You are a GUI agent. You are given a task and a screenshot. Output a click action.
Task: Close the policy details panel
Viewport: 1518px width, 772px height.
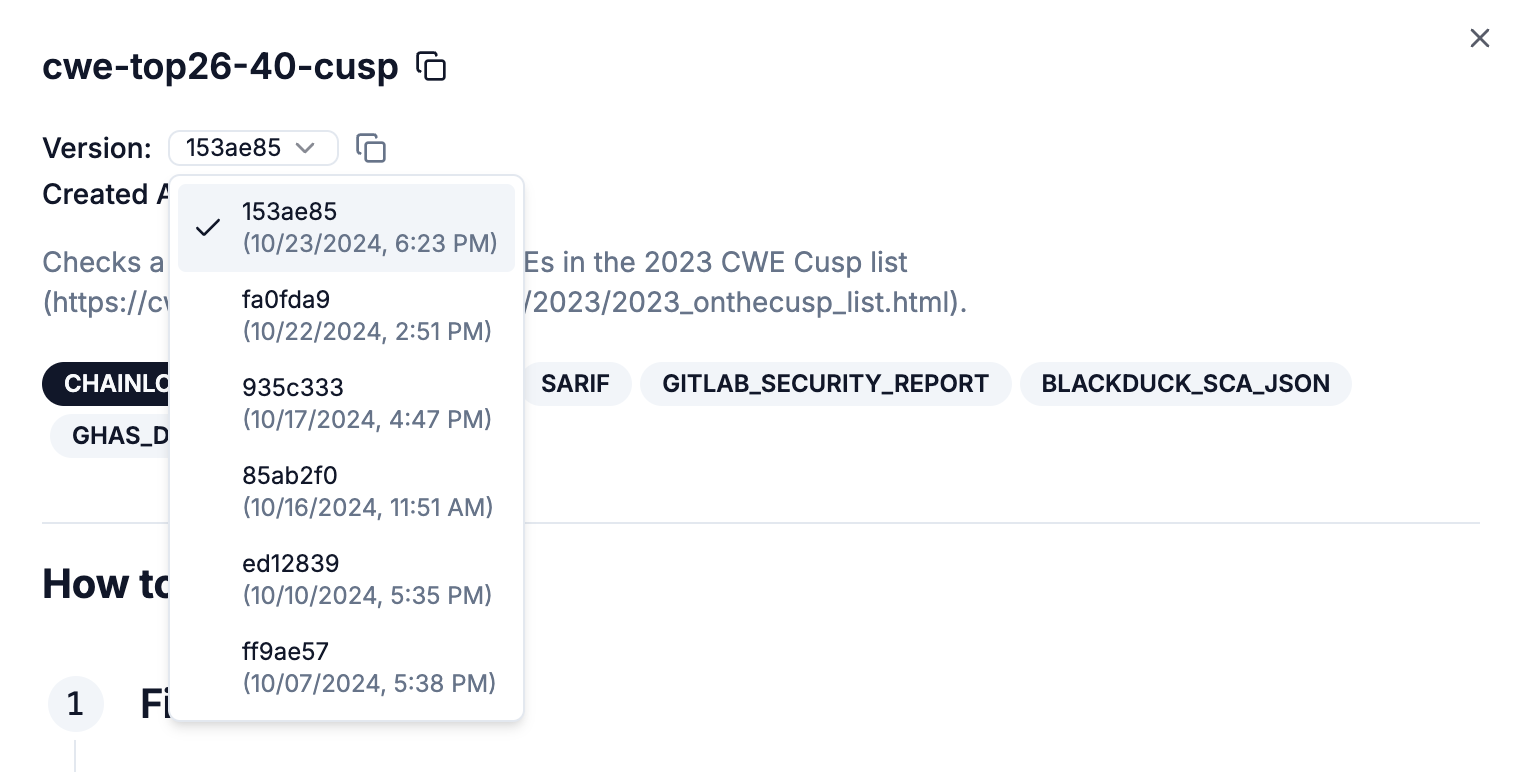point(1479,38)
